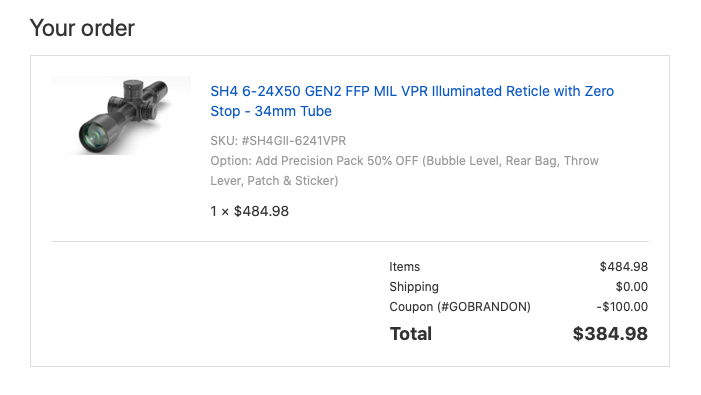The height and width of the screenshot is (395, 701).
Task: Click the 'Option: Add Precision Pack 50% OFF' text
Action: click(314, 161)
